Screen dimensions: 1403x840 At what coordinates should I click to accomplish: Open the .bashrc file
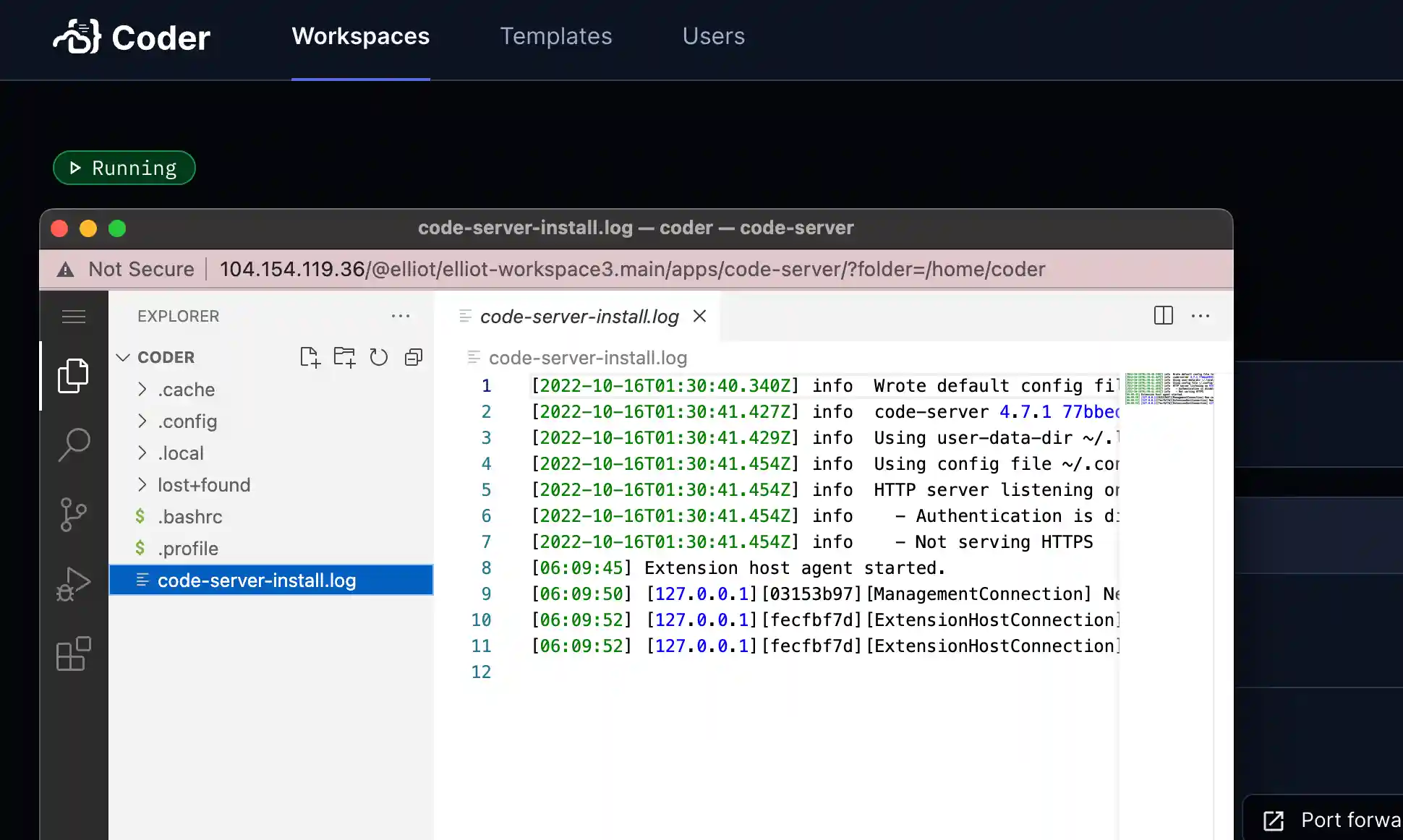[189, 517]
